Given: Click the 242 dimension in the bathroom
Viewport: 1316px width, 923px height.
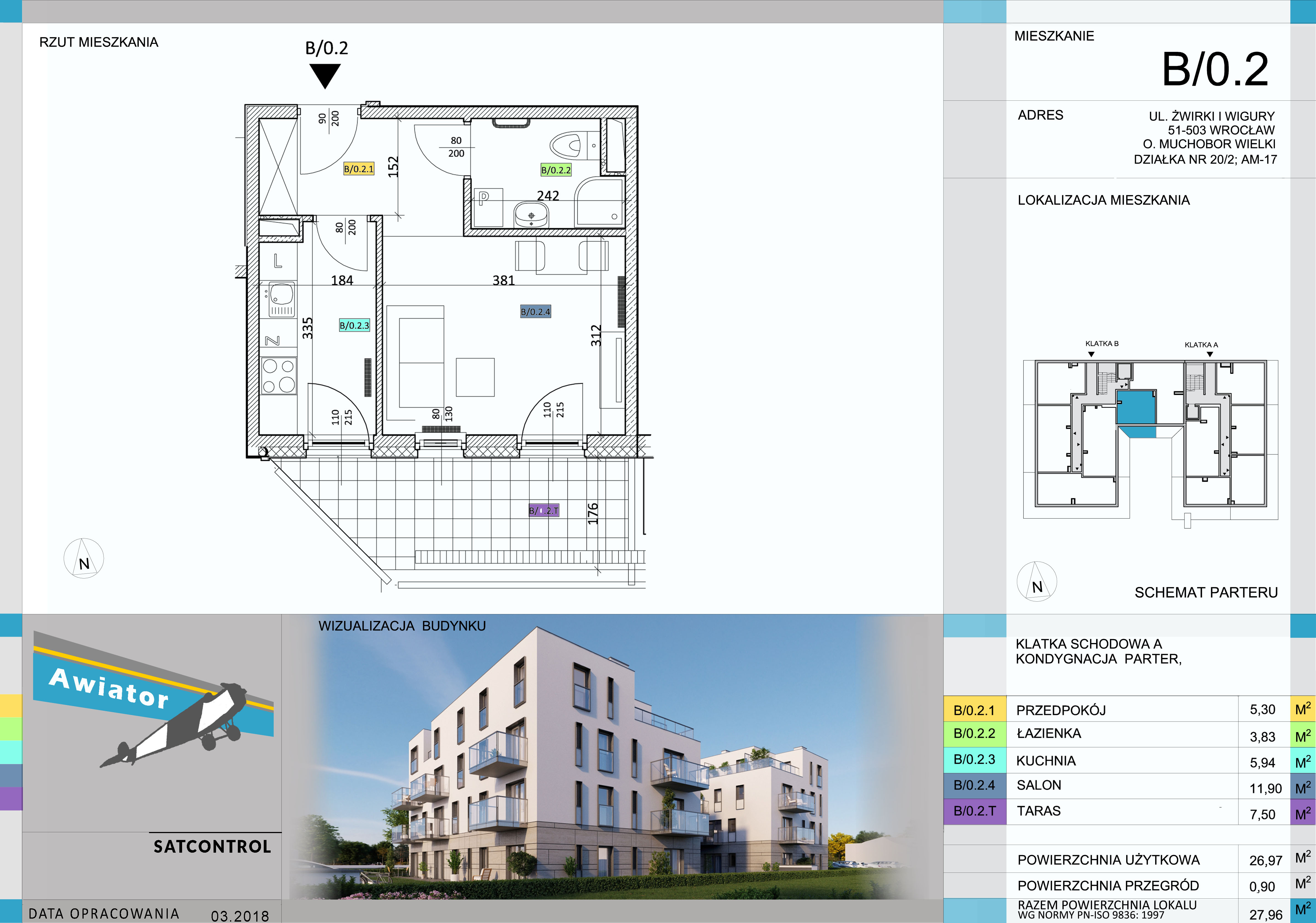Looking at the screenshot, I should [548, 195].
